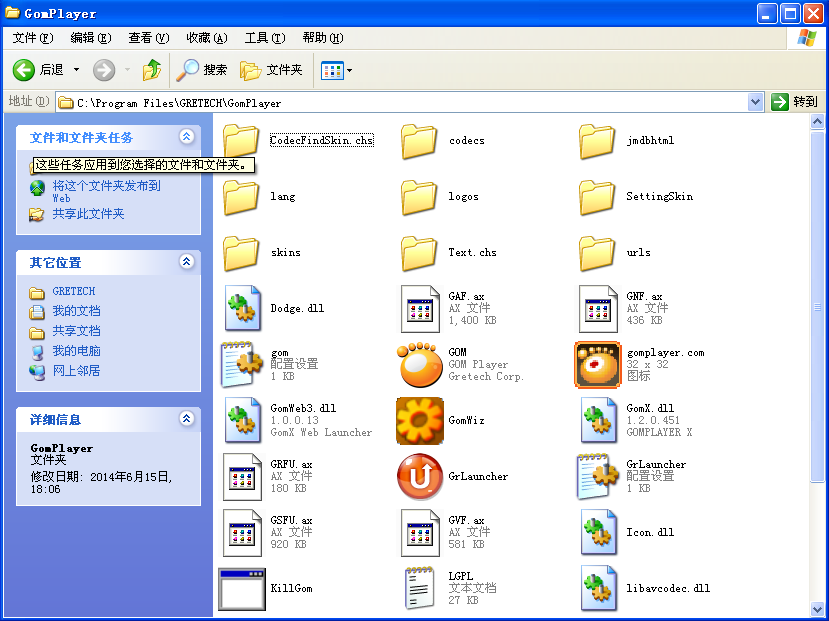Open the GrLauncher application icon
The width and height of the screenshot is (829, 621).
click(x=420, y=477)
